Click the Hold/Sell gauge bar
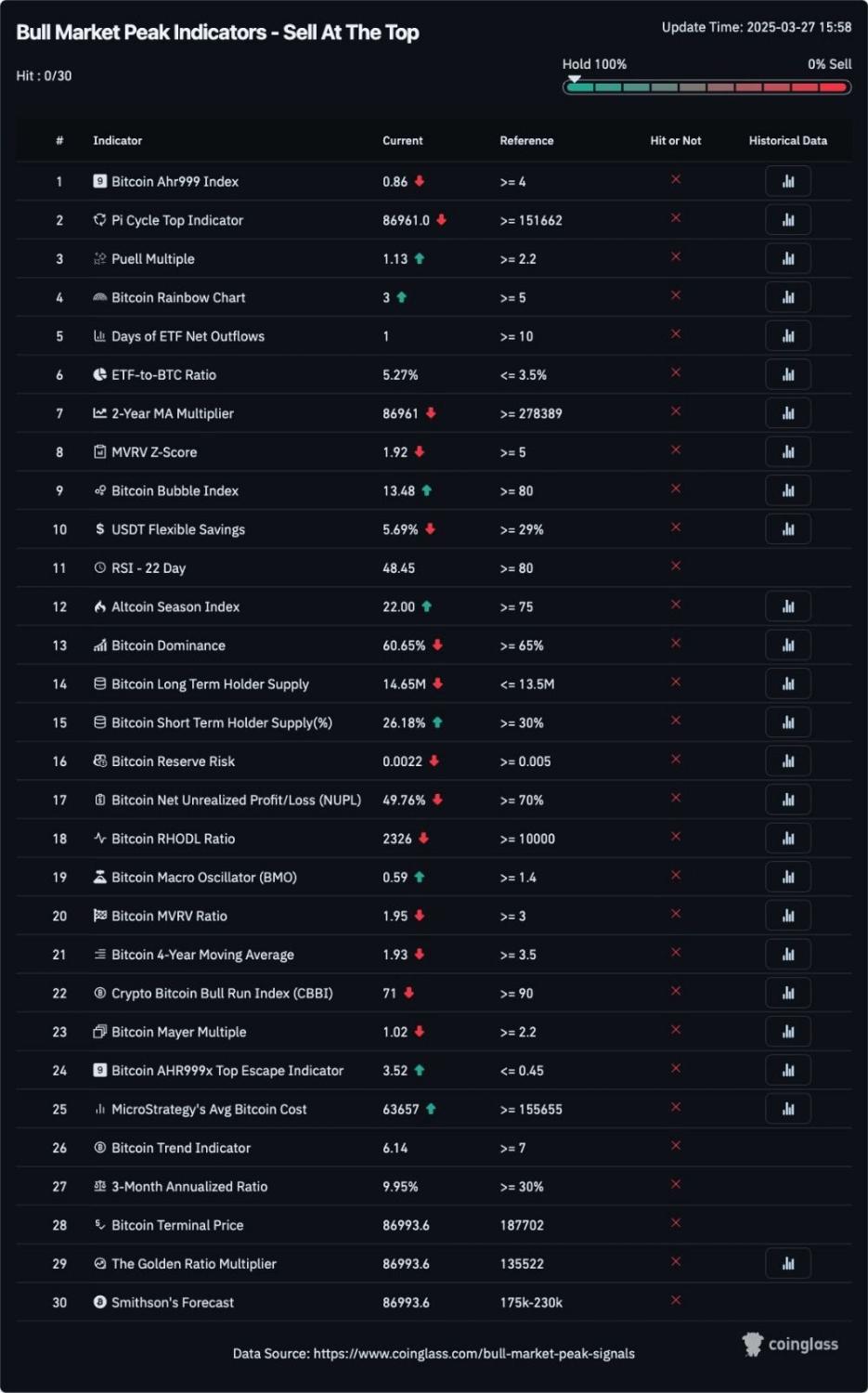The image size is (868, 1393). point(706,87)
